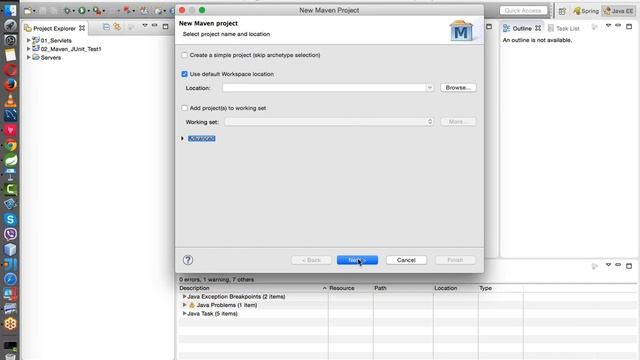Open the Location combo dropdown arrow
This screenshot has width=640, height=360.
[429, 88]
